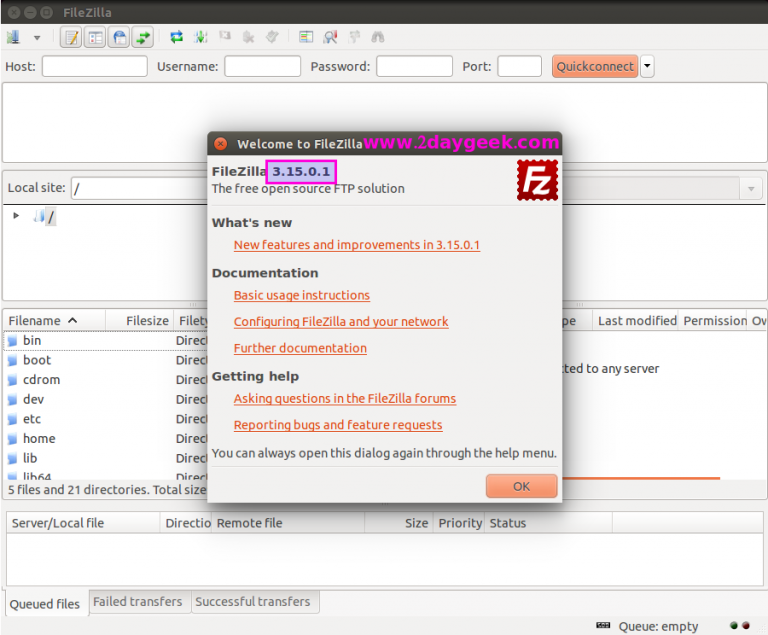Open Configuring FileZilla and your network link

(x=341, y=322)
